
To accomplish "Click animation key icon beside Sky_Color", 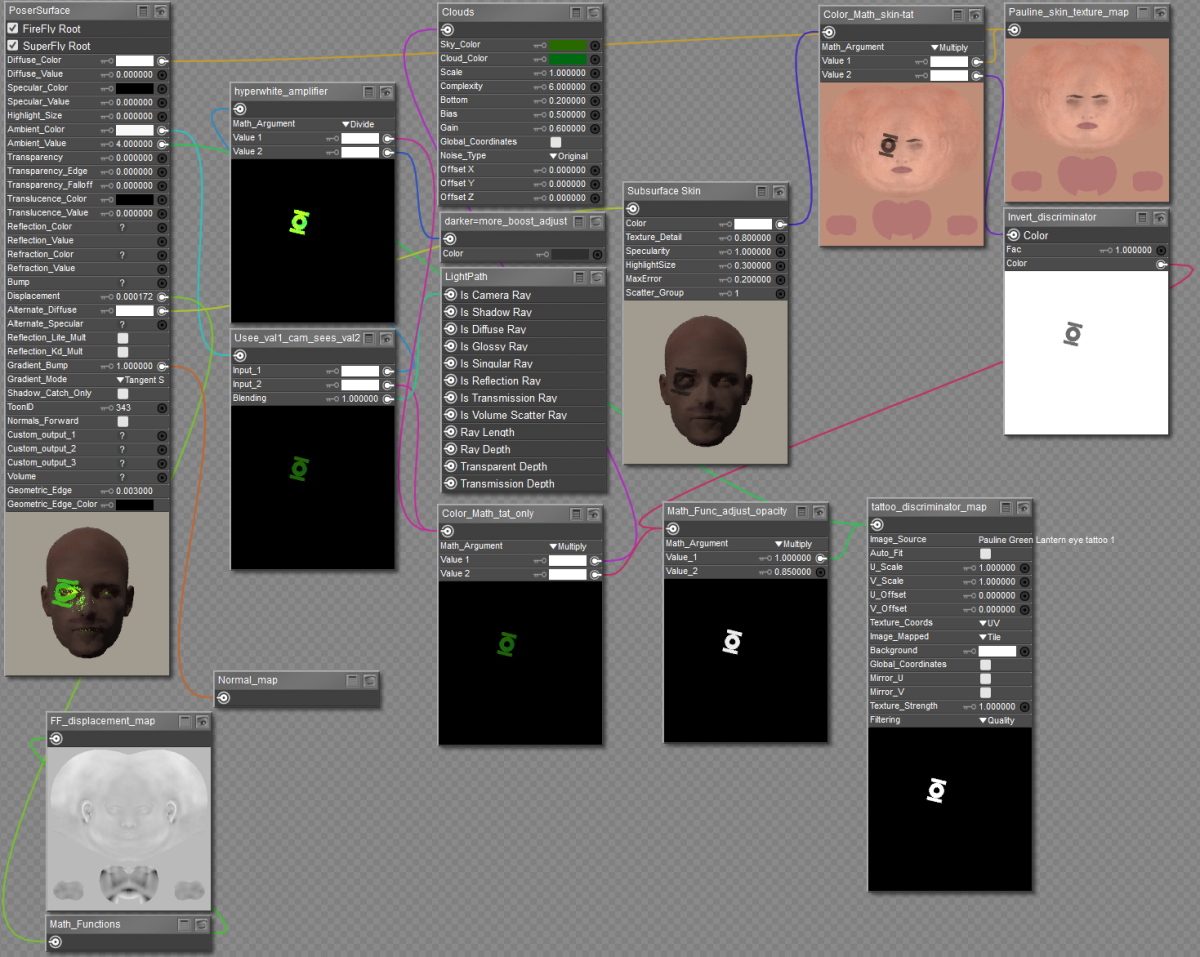I will point(539,45).
